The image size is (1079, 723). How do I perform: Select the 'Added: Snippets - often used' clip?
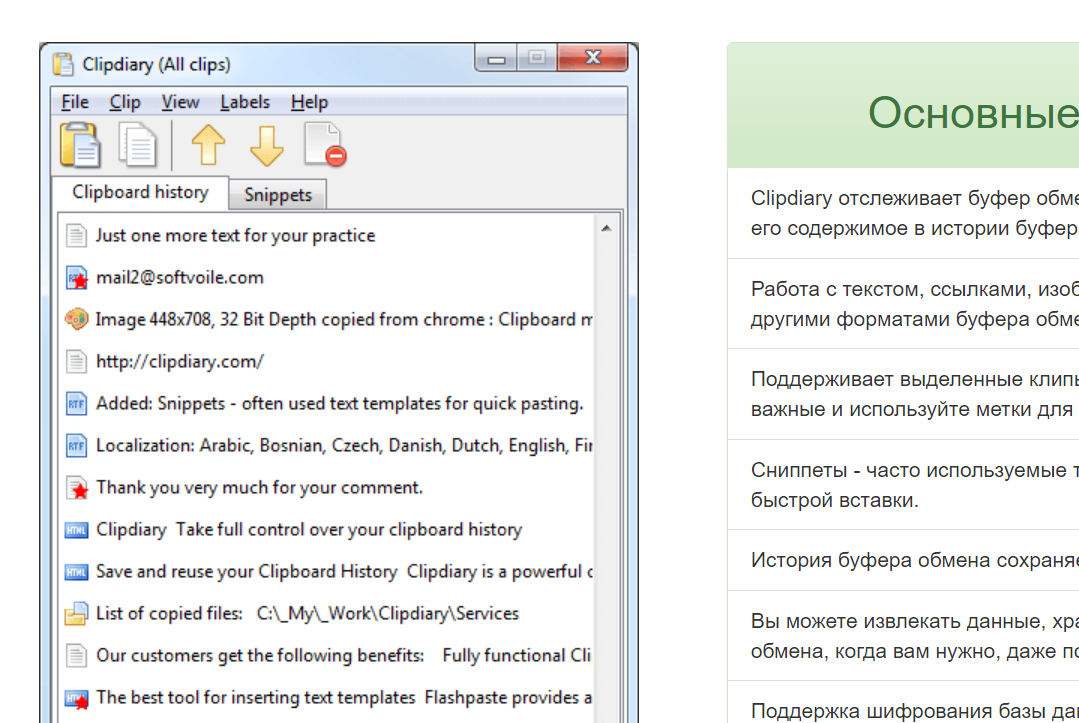pos(339,403)
